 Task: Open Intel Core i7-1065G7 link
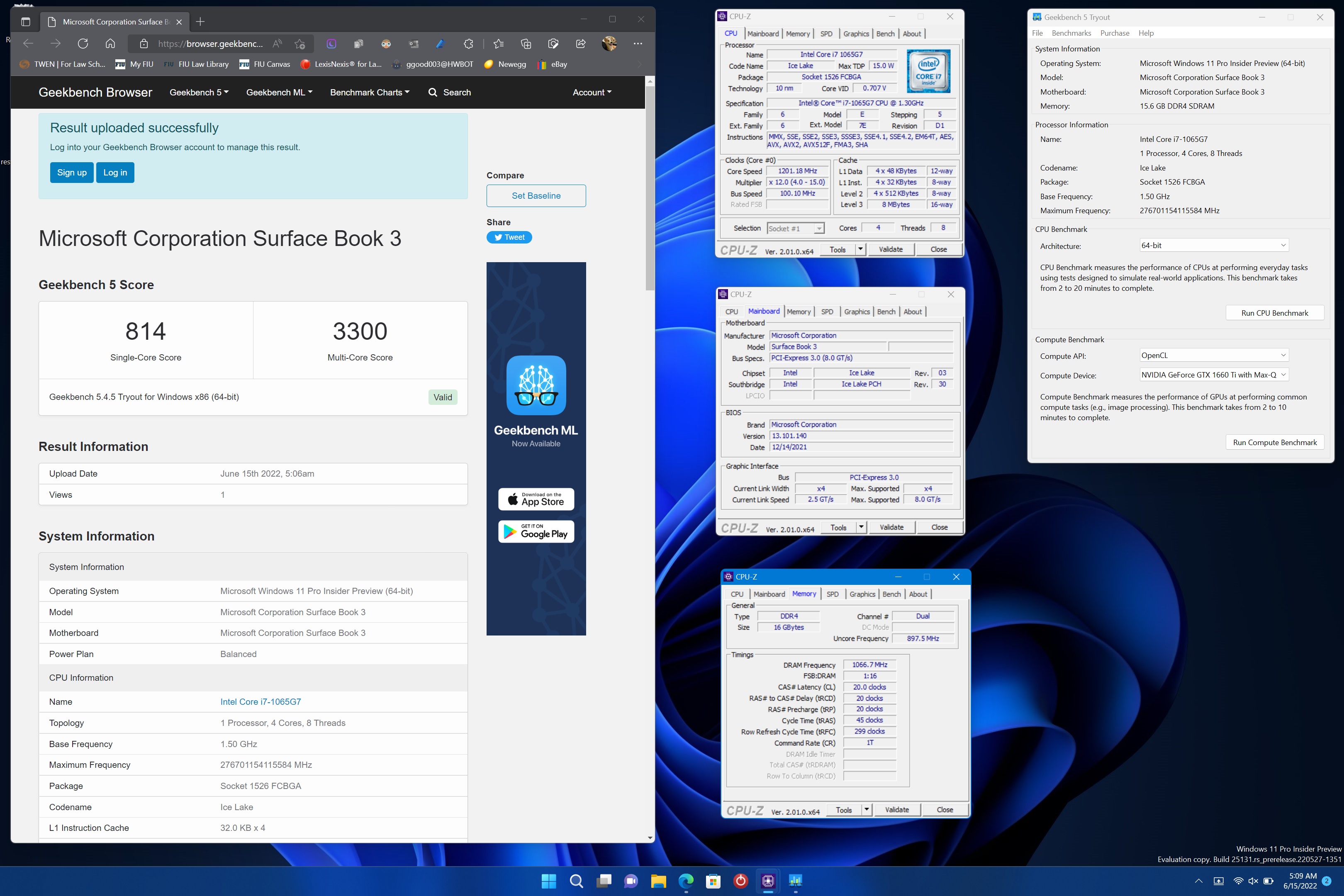[261, 702]
